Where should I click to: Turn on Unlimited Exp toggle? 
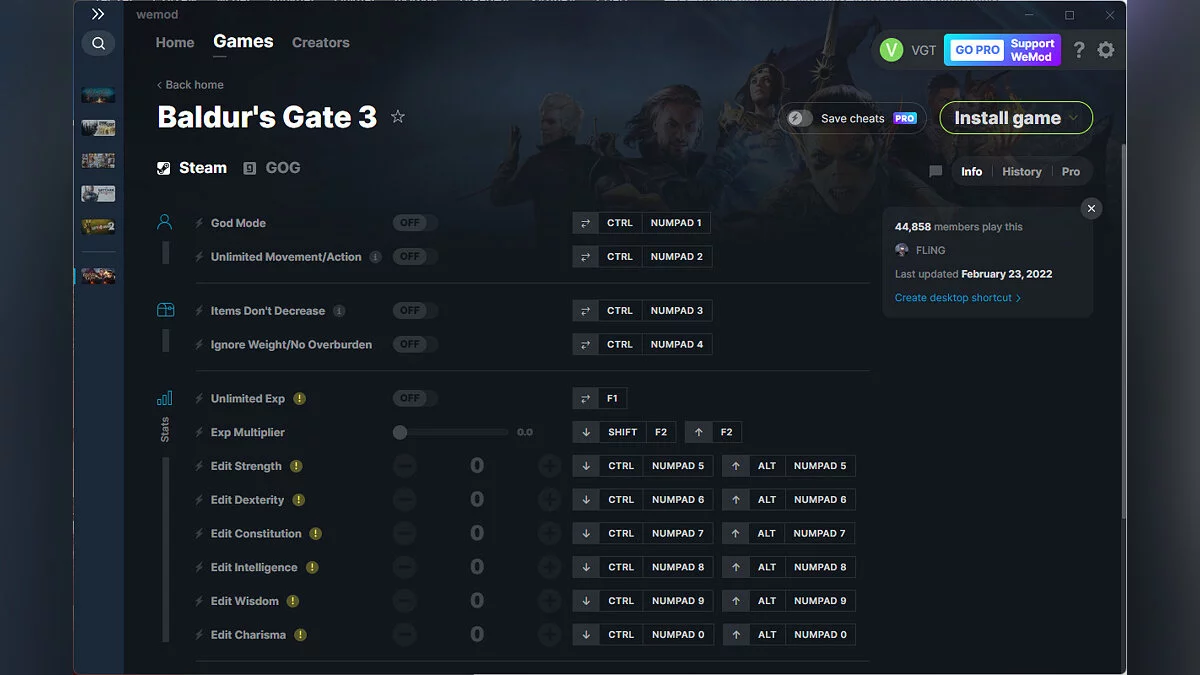pyautogui.click(x=415, y=398)
